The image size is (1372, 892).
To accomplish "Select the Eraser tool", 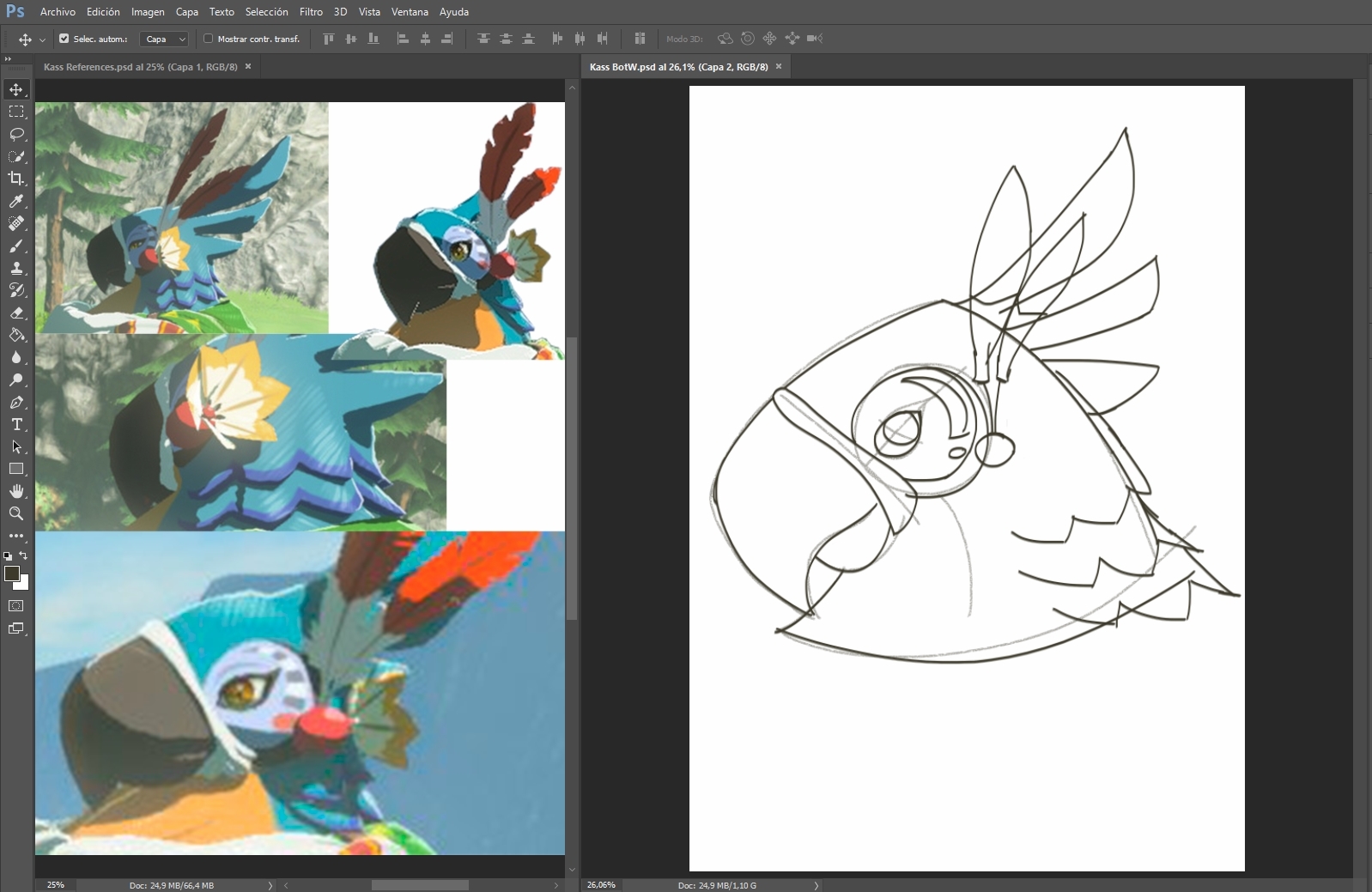I will [x=16, y=313].
